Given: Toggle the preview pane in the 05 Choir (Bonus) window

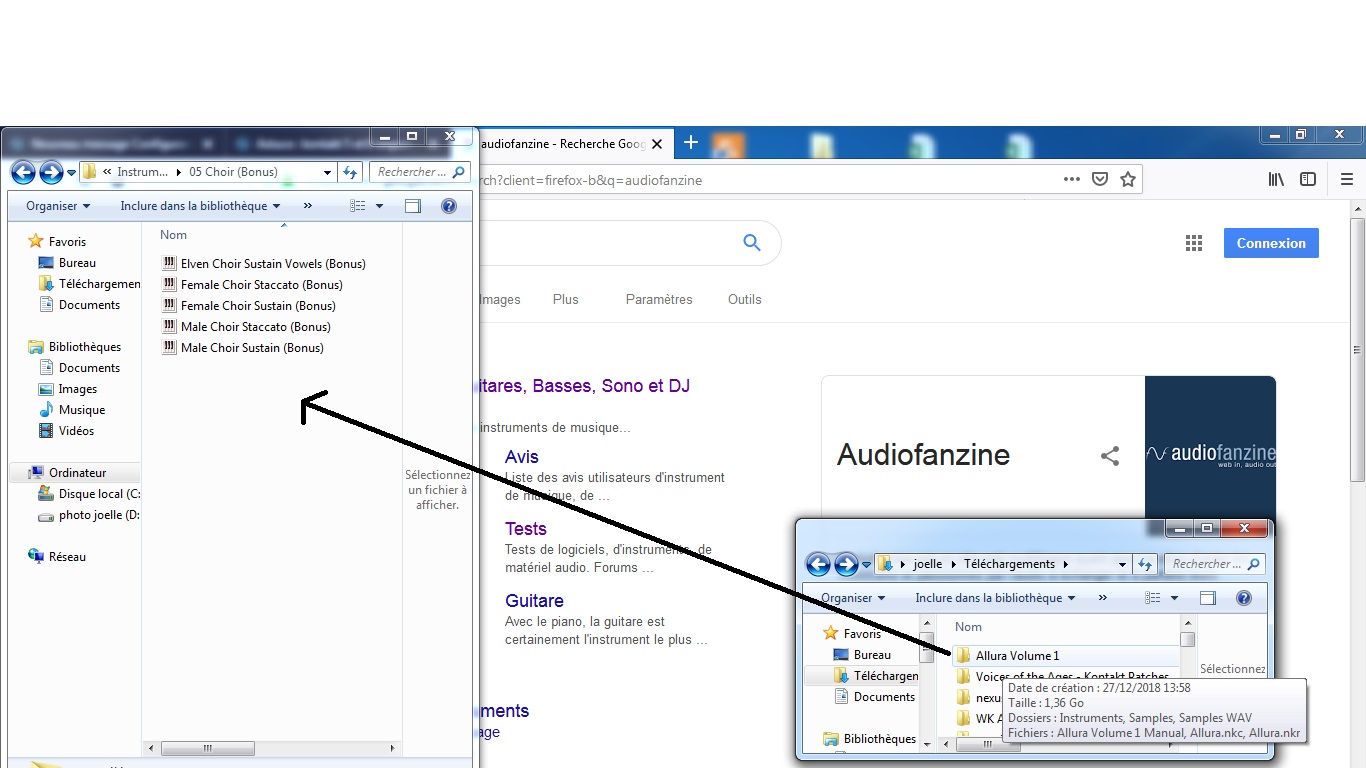Looking at the screenshot, I should click(413, 206).
